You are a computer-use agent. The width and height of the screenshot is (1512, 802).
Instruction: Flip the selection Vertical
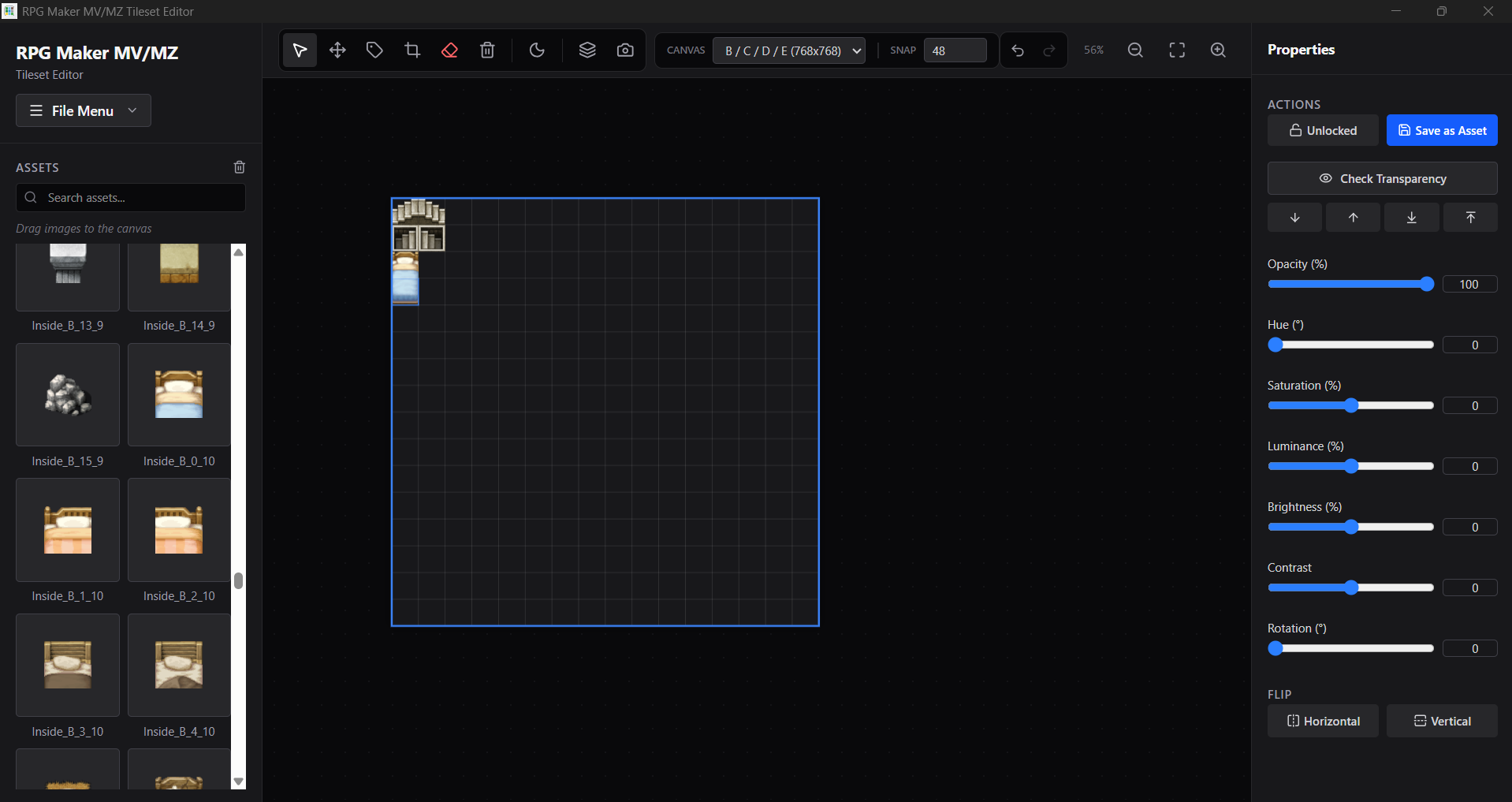[x=1442, y=722]
